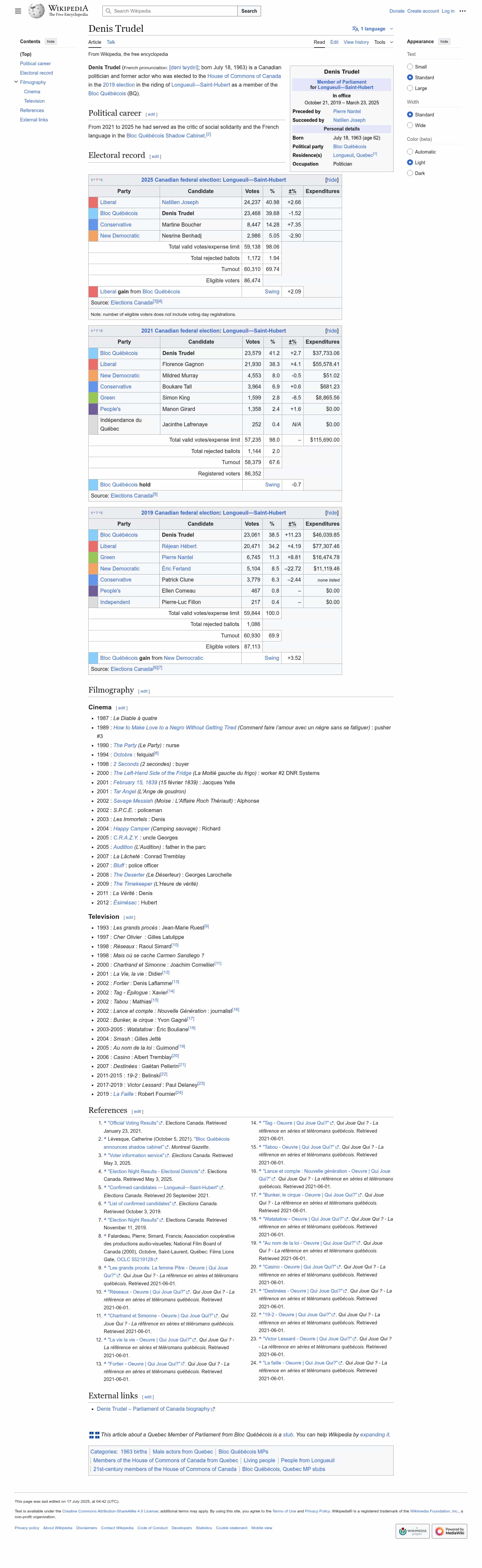This screenshot has width=482, height=1568.
Task: Choose the Dark color theme
Action: [x=410, y=173]
